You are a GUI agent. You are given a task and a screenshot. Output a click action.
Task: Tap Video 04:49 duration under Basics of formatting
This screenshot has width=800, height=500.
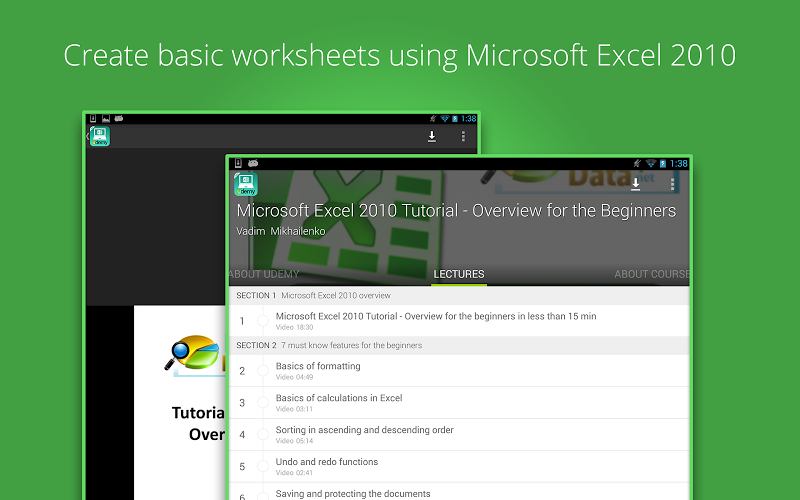[x=294, y=378]
